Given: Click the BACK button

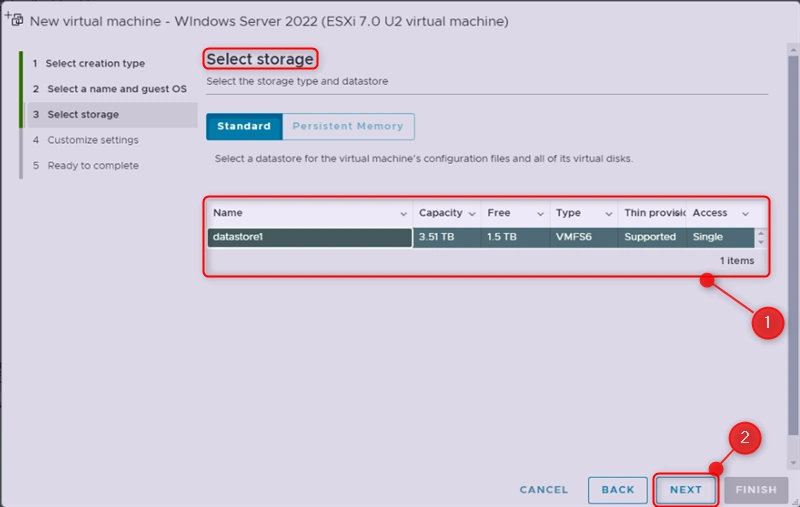Looking at the screenshot, I should click(x=618, y=490).
